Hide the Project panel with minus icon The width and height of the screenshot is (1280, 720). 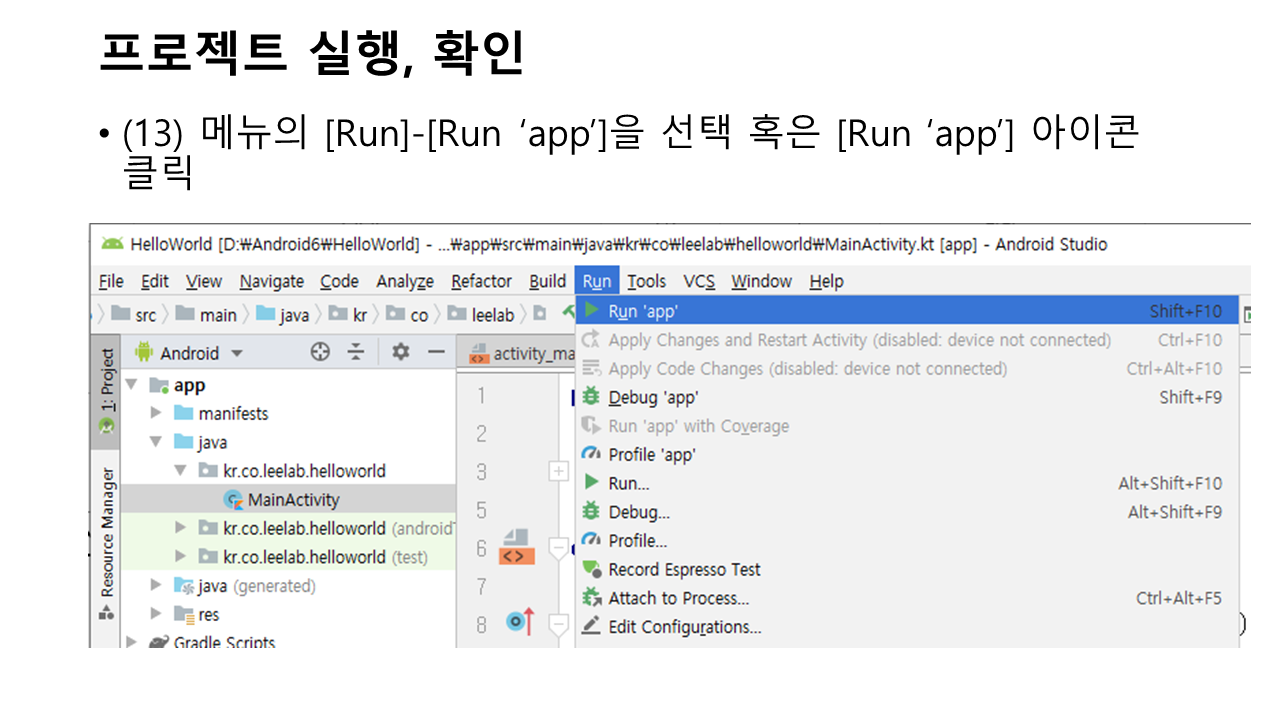436,352
